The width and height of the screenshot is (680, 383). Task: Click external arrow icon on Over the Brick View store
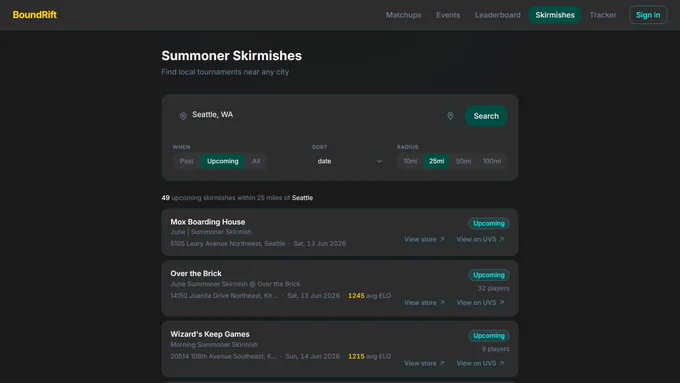441,303
